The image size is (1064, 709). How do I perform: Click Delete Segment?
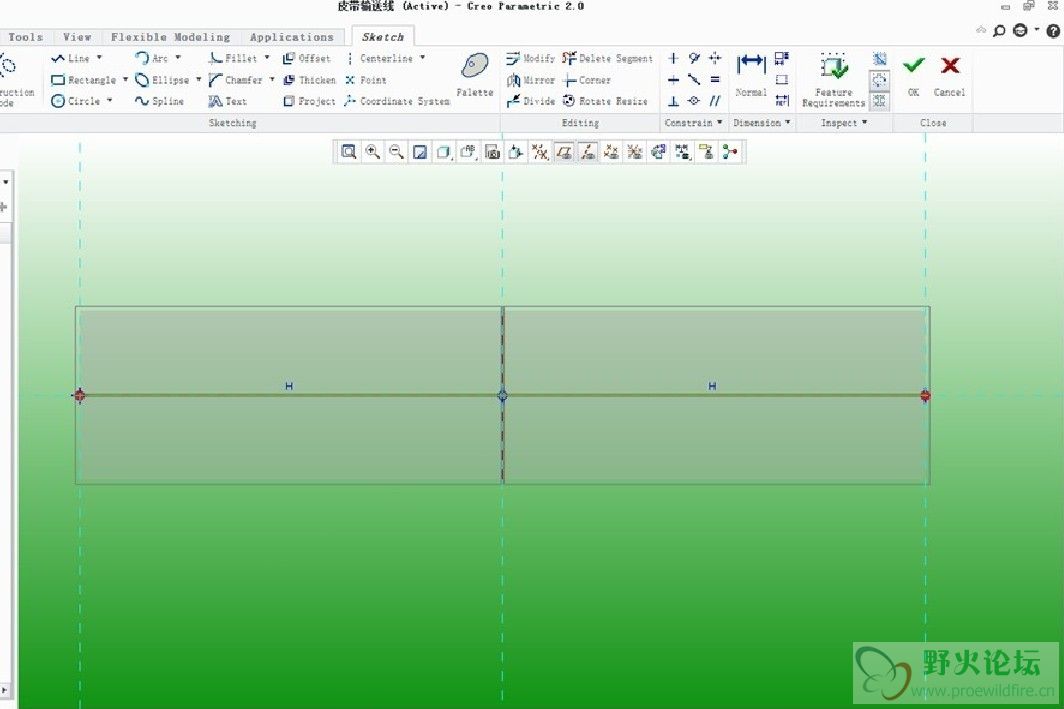pyautogui.click(x=607, y=58)
